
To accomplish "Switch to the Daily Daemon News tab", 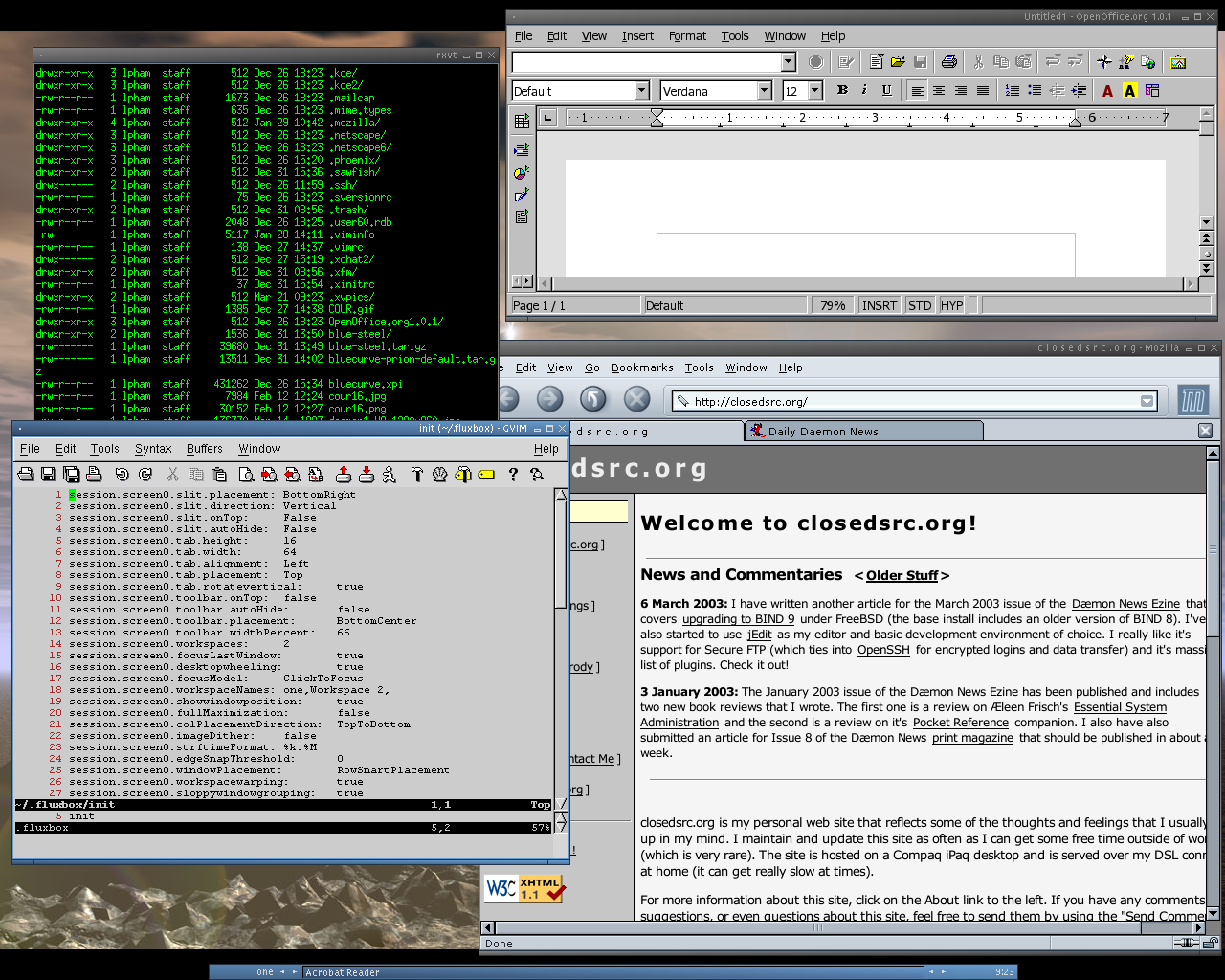I will click(863, 432).
